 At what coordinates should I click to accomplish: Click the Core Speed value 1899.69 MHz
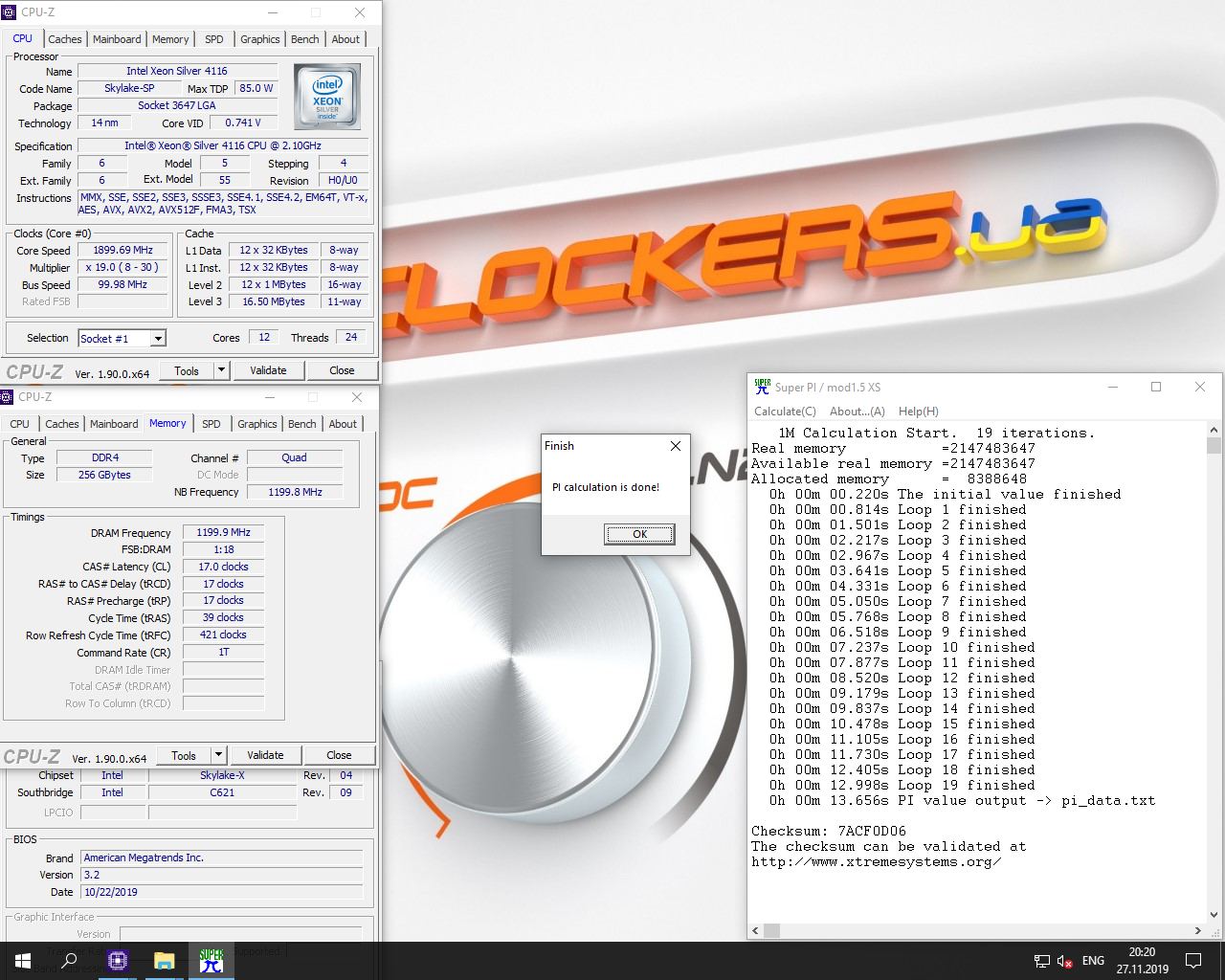click(122, 251)
